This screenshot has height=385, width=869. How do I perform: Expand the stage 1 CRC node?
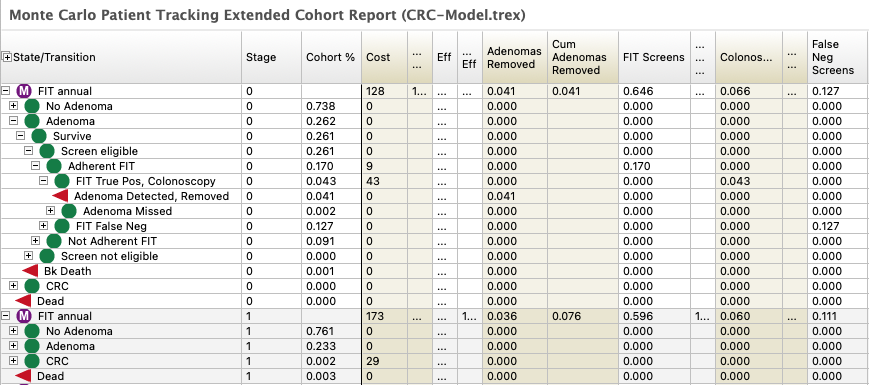coord(14,361)
